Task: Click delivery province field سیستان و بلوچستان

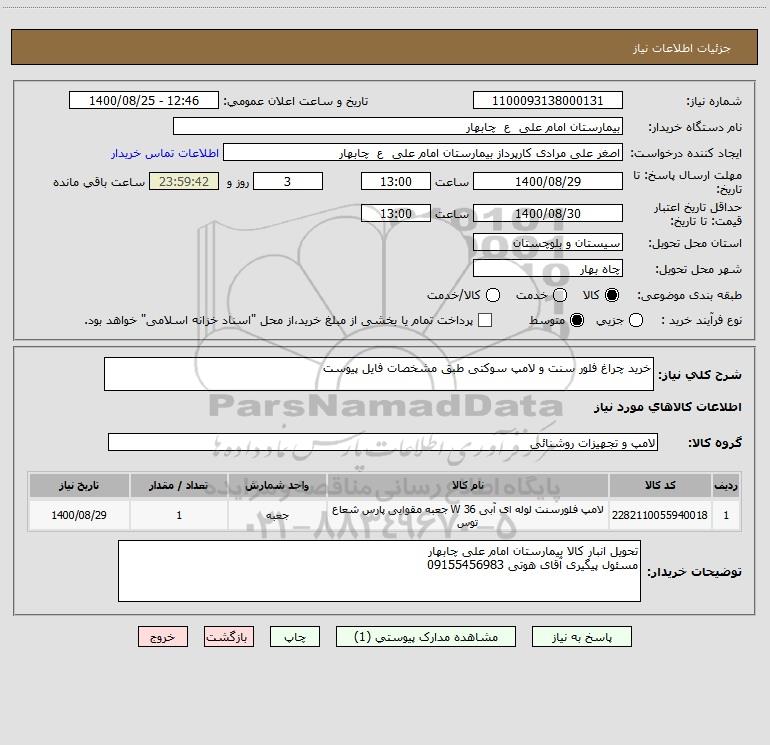Action: pyautogui.click(x=548, y=242)
